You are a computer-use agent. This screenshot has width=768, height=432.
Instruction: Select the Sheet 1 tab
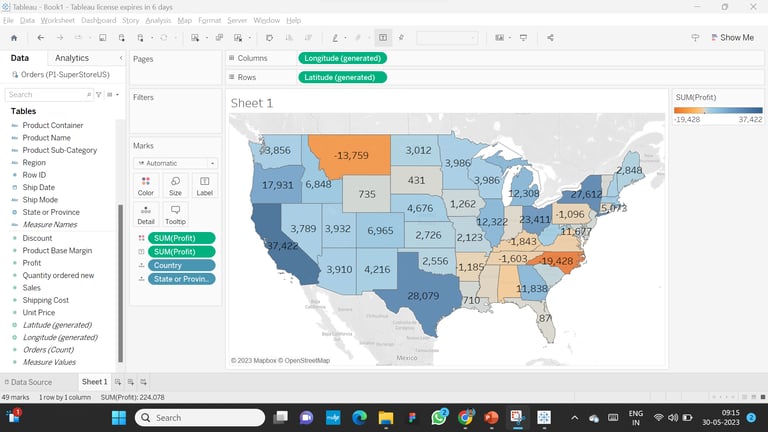tap(95, 382)
